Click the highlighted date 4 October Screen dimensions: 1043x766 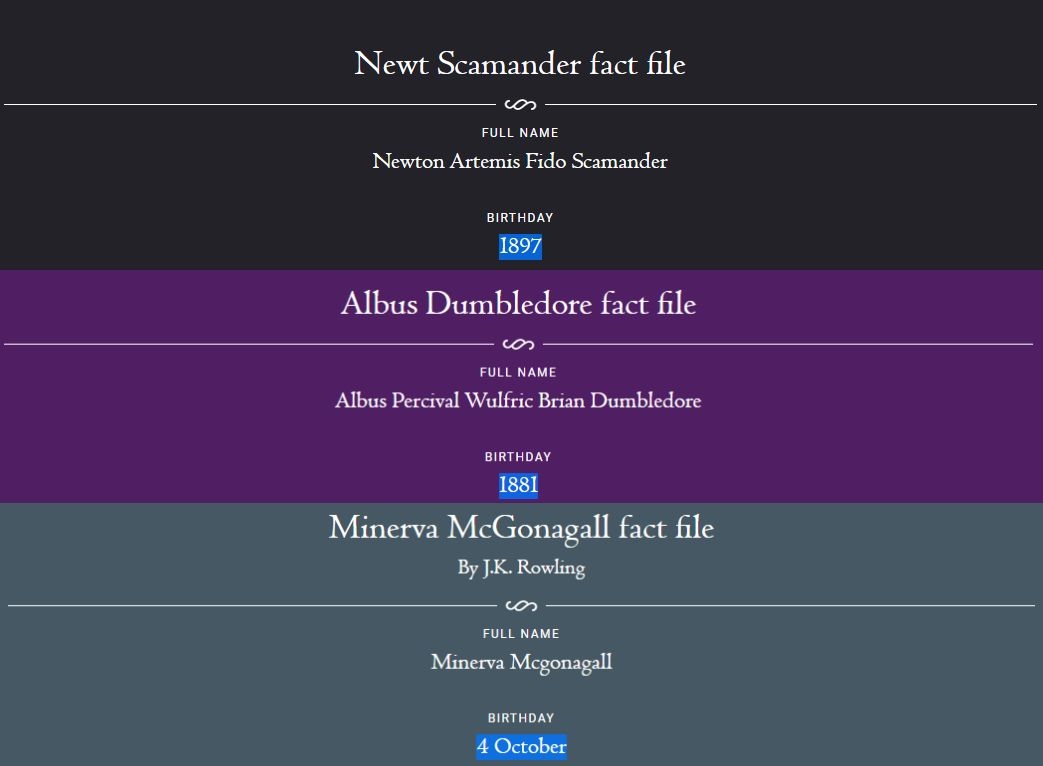pyautogui.click(x=521, y=747)
